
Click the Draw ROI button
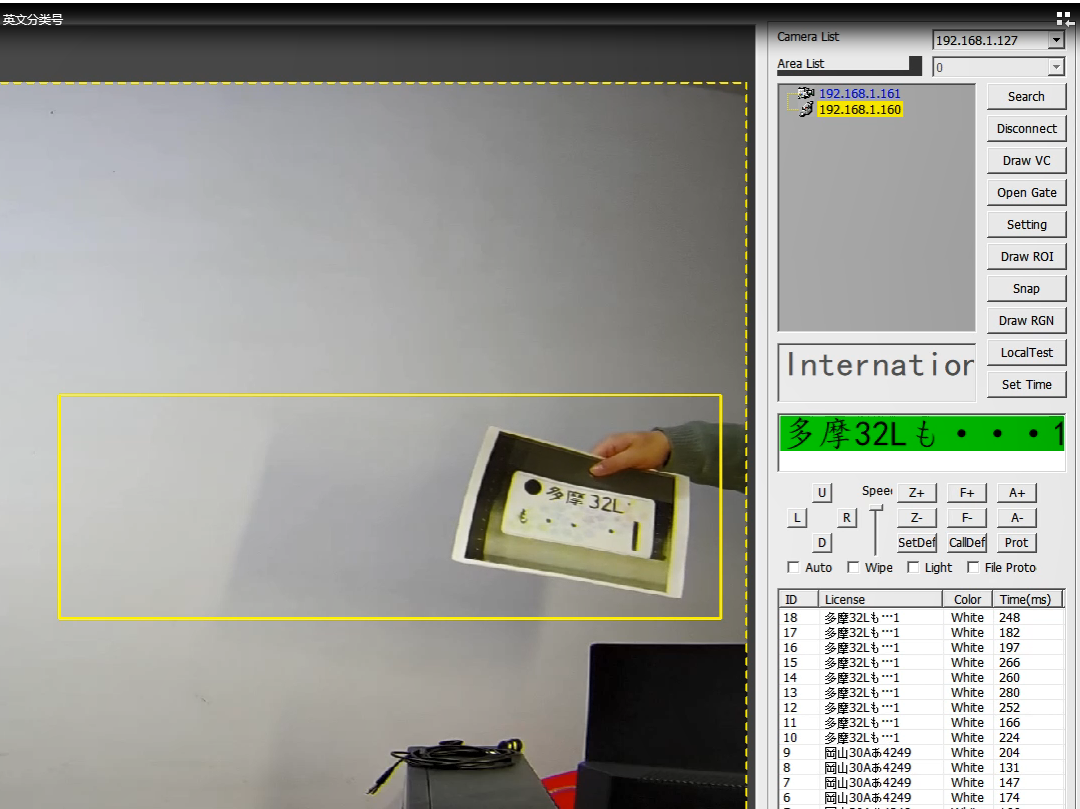1026,256
